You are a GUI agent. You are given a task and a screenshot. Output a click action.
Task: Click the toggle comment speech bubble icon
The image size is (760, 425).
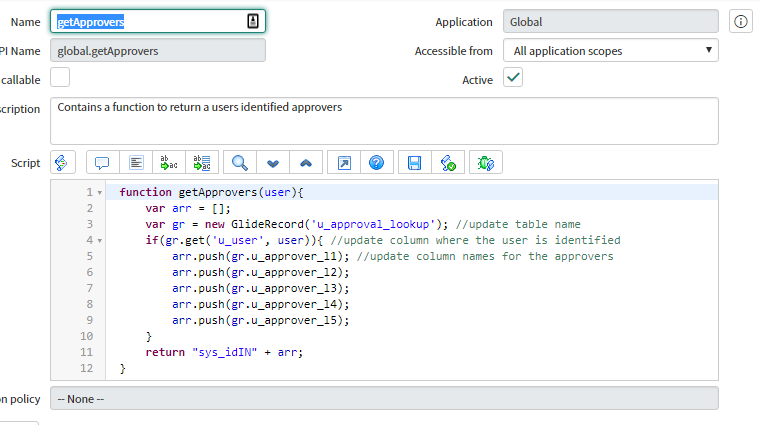pos(102,163)
